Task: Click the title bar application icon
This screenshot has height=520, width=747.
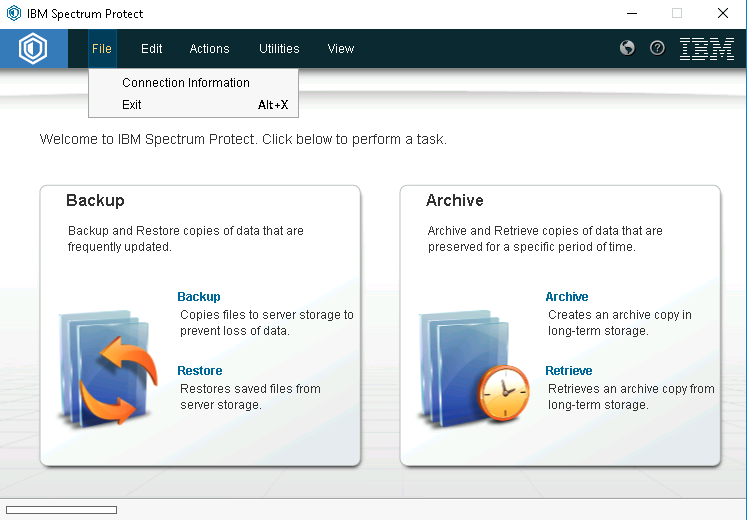Action: click(x=14, y=14)
